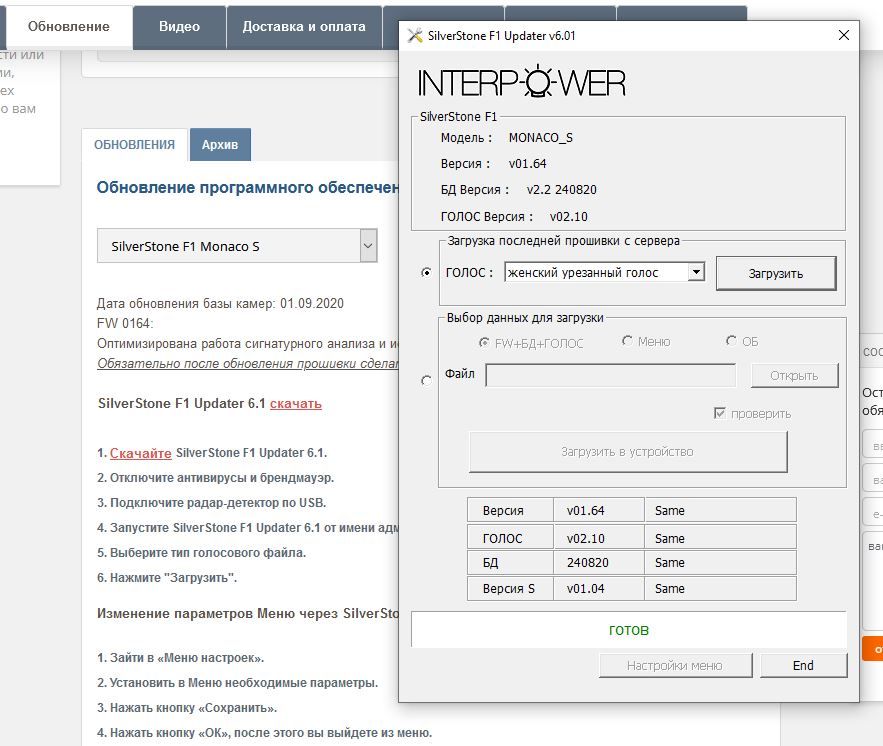Expand the SilverStone F1 Monaco S model dropdown
The image size is (883, 746).
[x=367, y=246]
